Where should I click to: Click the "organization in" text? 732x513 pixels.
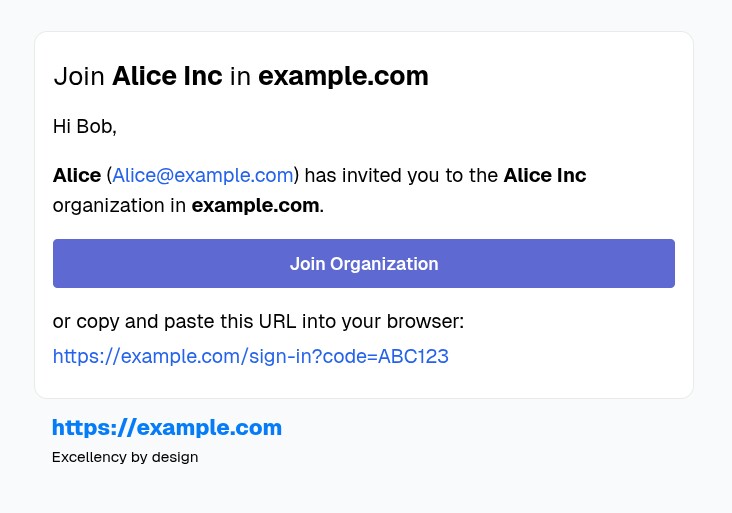tap(119, 207)
